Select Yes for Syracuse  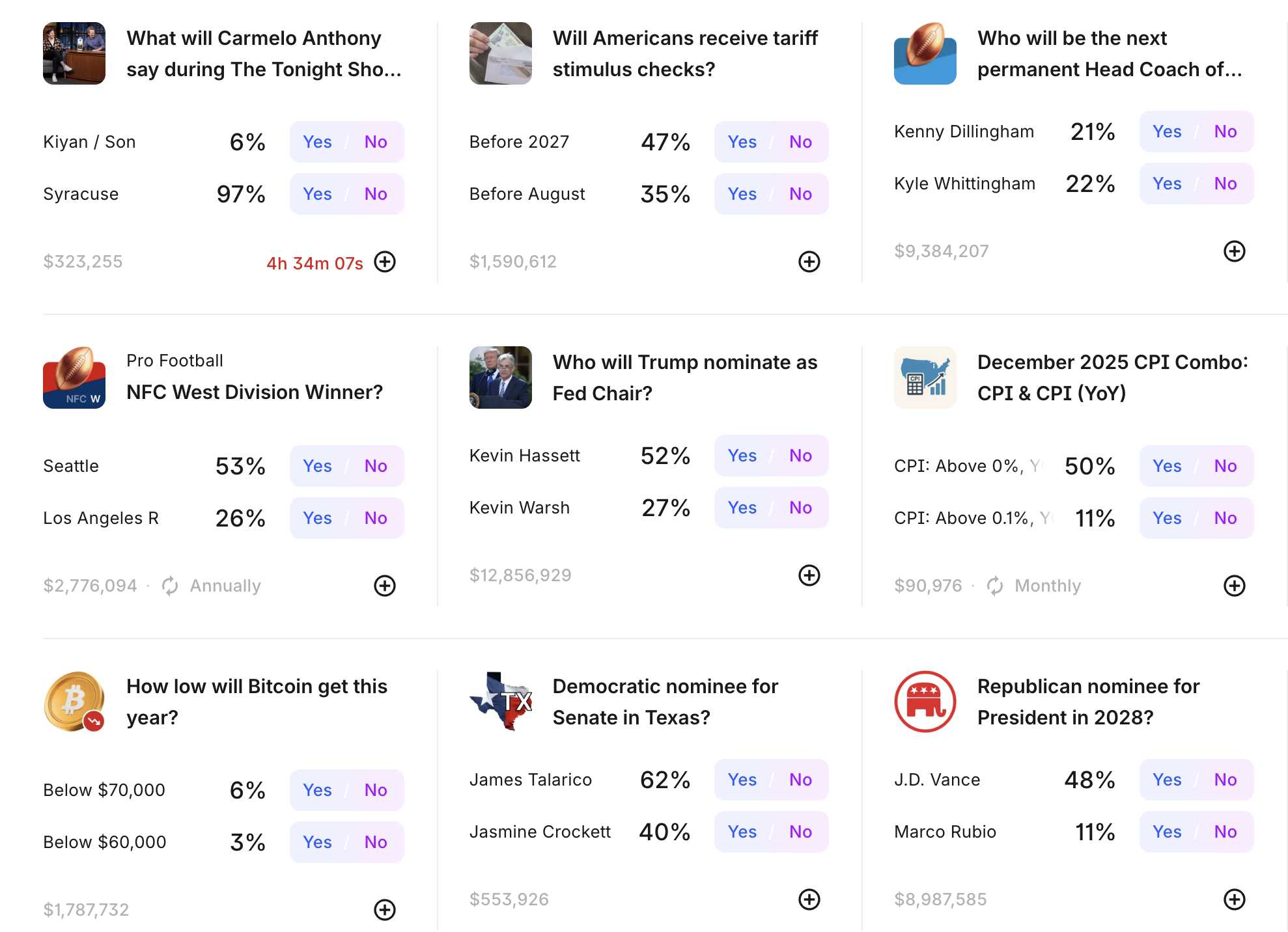tap(317, 194)
